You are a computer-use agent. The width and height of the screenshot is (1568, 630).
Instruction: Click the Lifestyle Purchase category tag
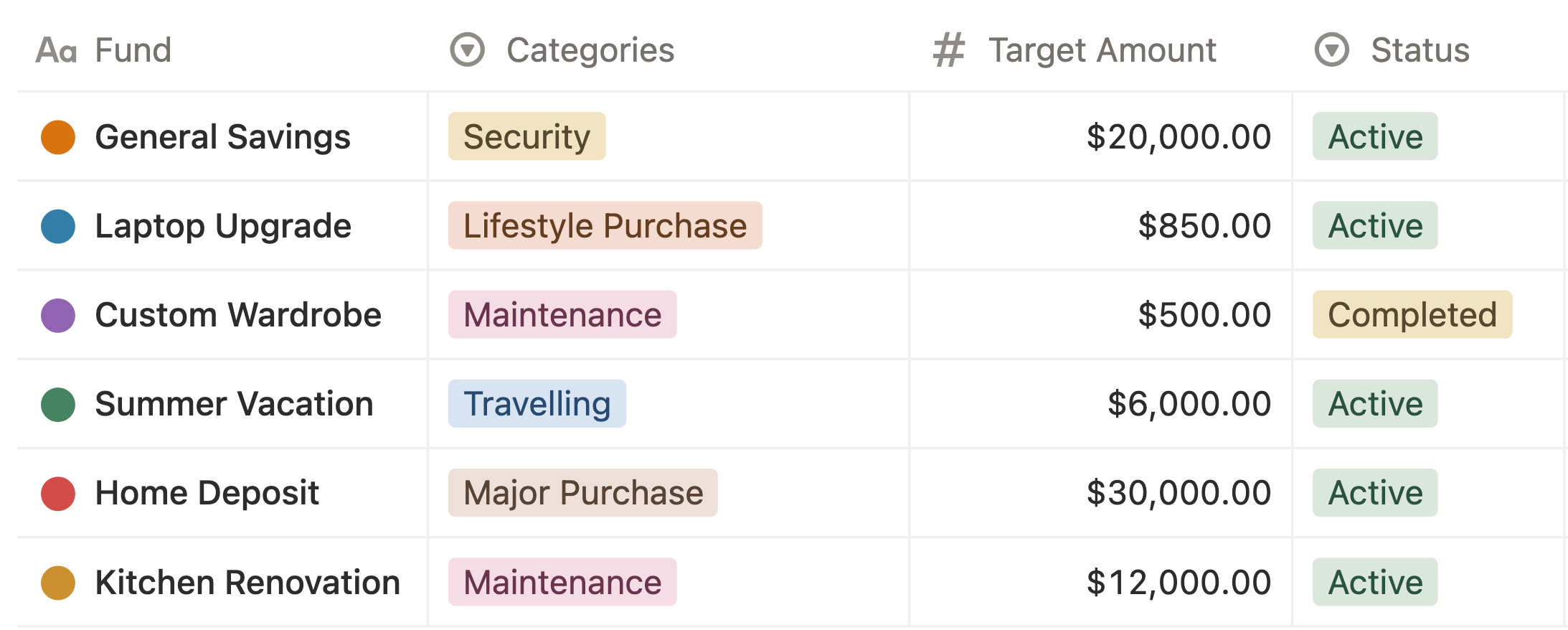(x=605, y=225)
